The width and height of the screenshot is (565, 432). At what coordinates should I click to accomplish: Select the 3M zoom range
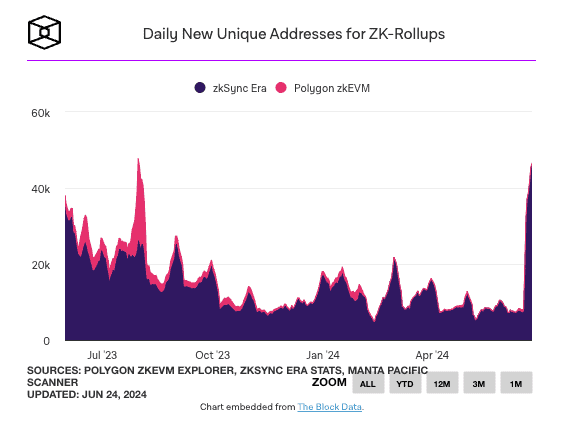click(x=479, y=384)
